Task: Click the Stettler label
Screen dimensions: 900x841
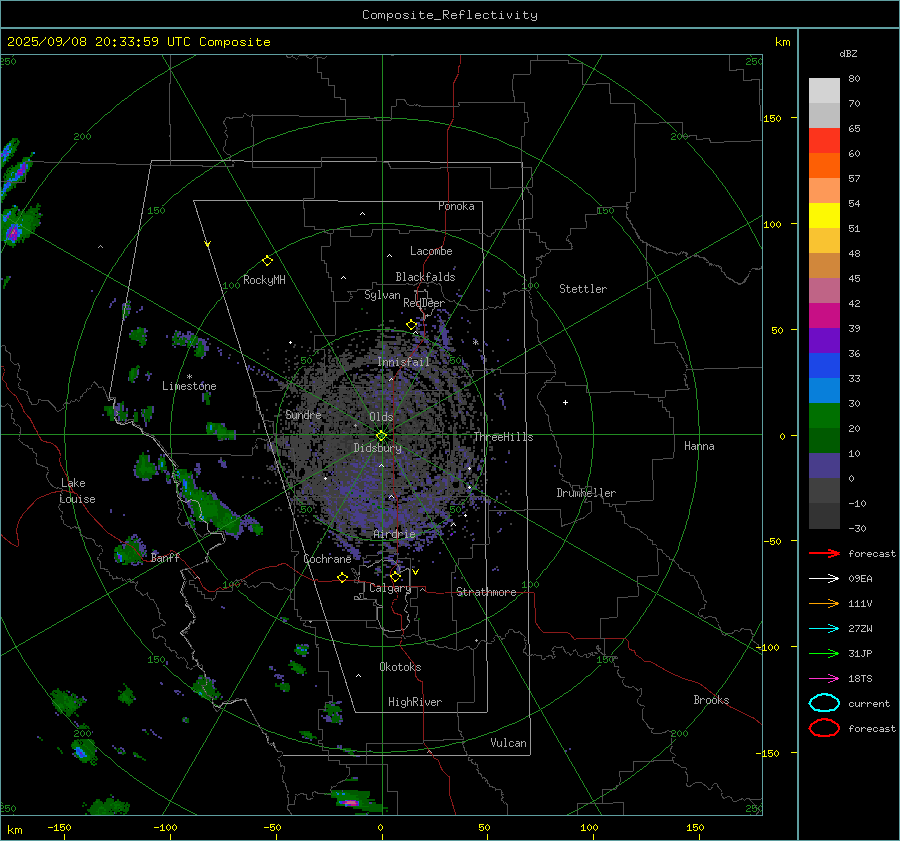Action: (583, 289)
